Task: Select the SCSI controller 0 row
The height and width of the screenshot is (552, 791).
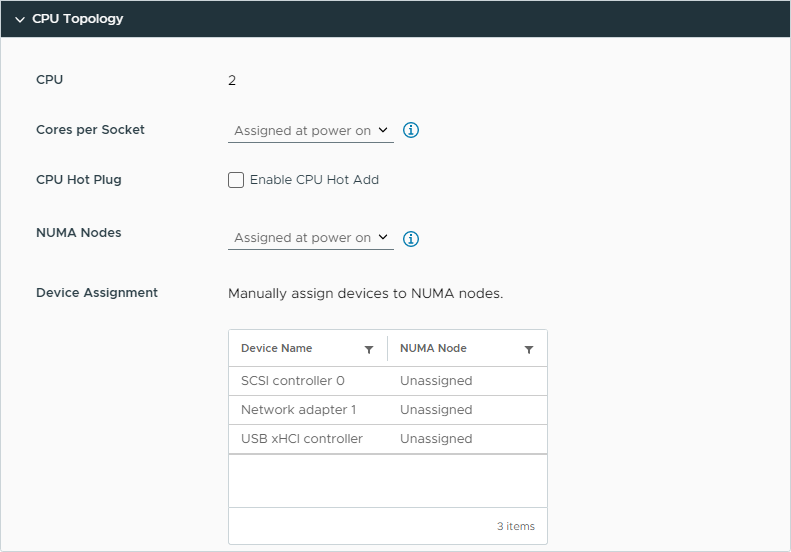Action: pyautogui.click(x=388, y=381)
